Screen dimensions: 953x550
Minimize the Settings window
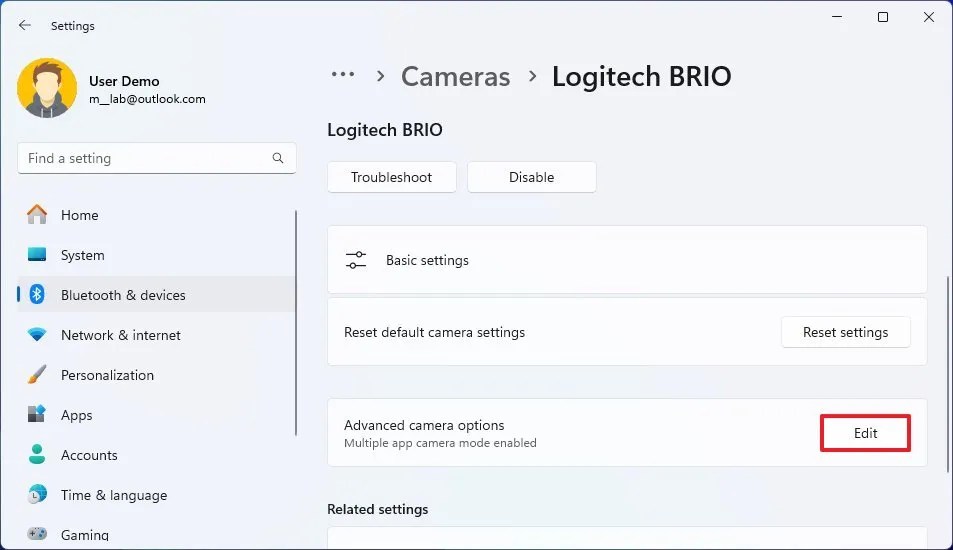(837, 17)
